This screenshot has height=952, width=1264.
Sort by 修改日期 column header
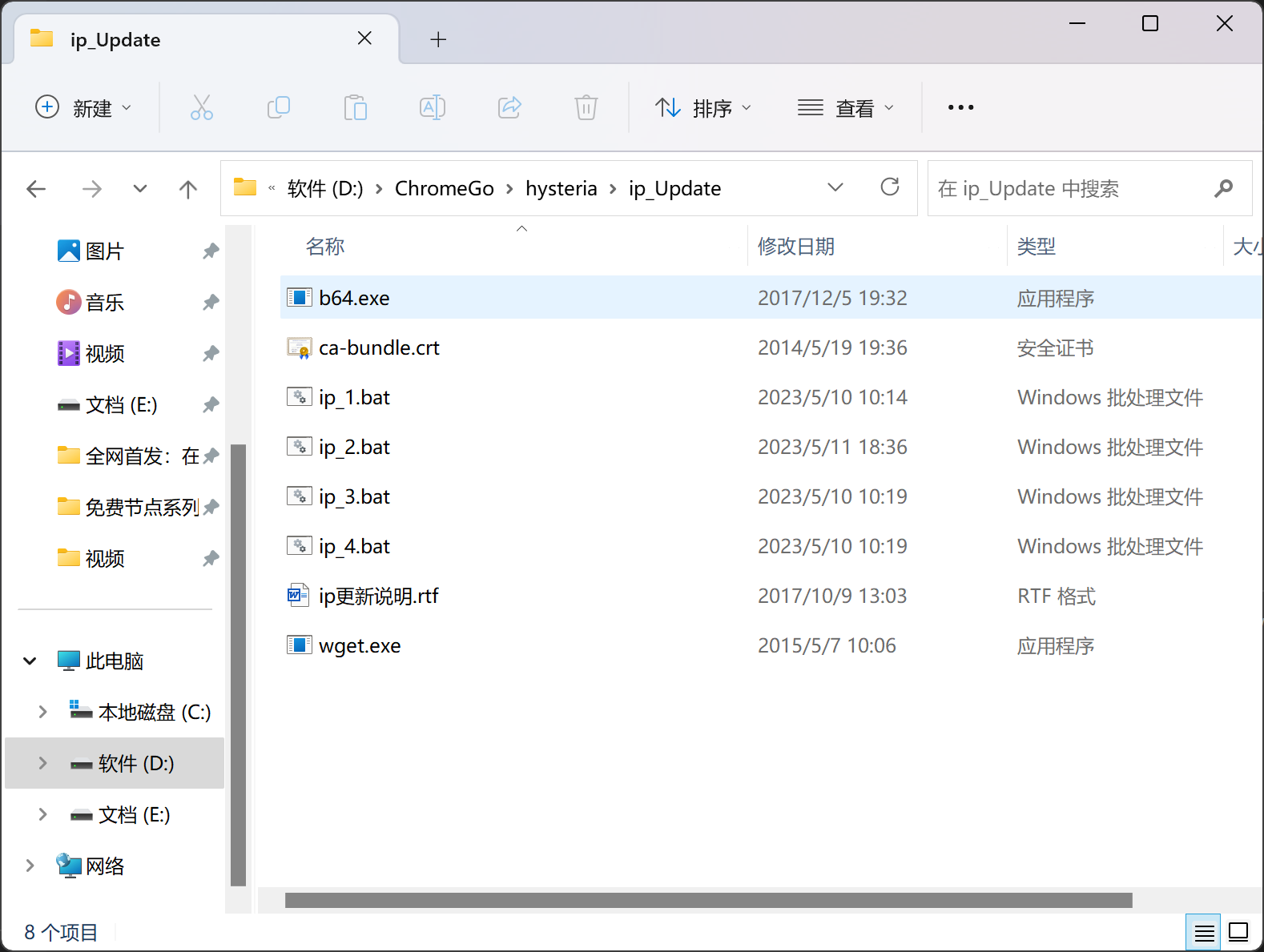(796, 247)
